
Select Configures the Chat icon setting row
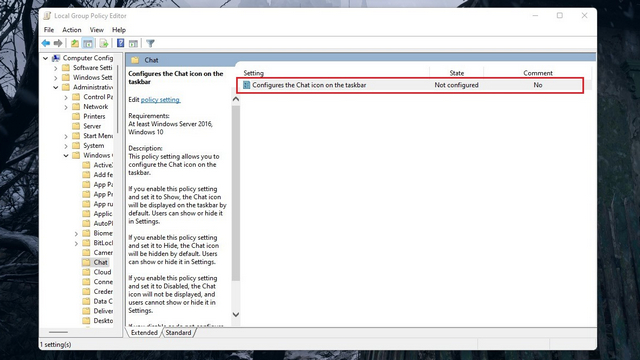[410, 85]
